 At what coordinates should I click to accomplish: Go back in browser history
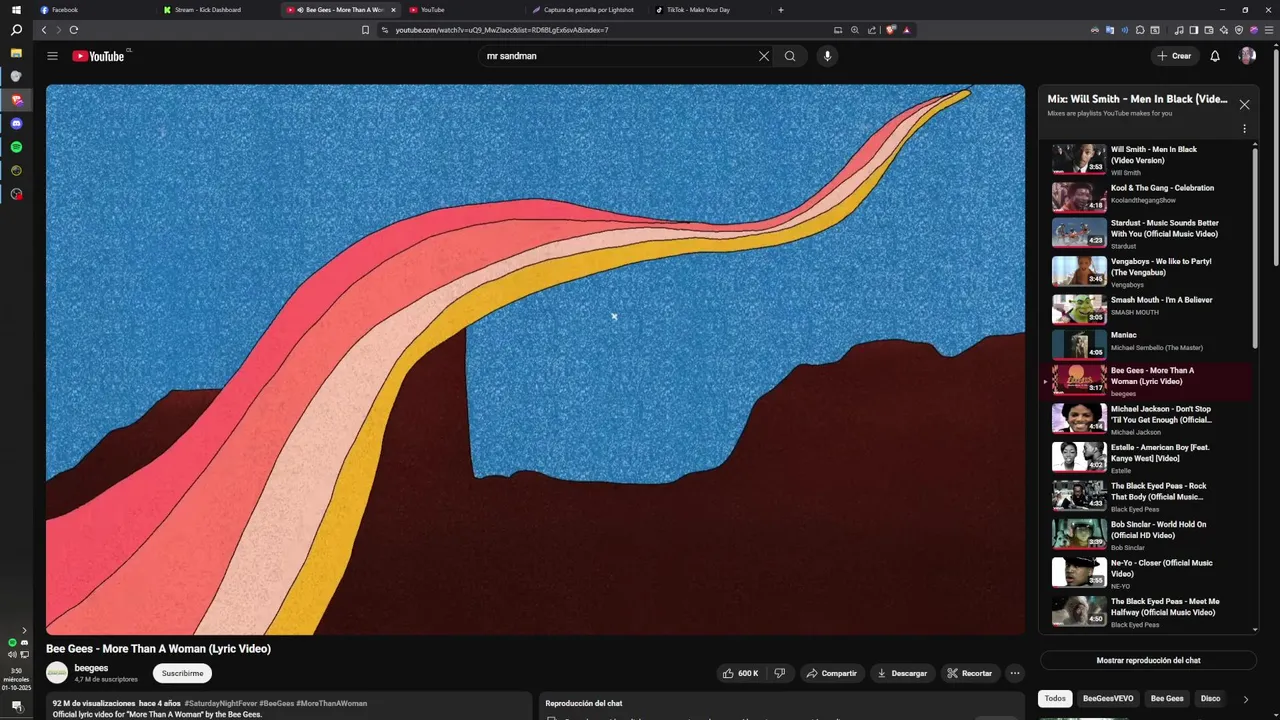[x=44, y=30]
